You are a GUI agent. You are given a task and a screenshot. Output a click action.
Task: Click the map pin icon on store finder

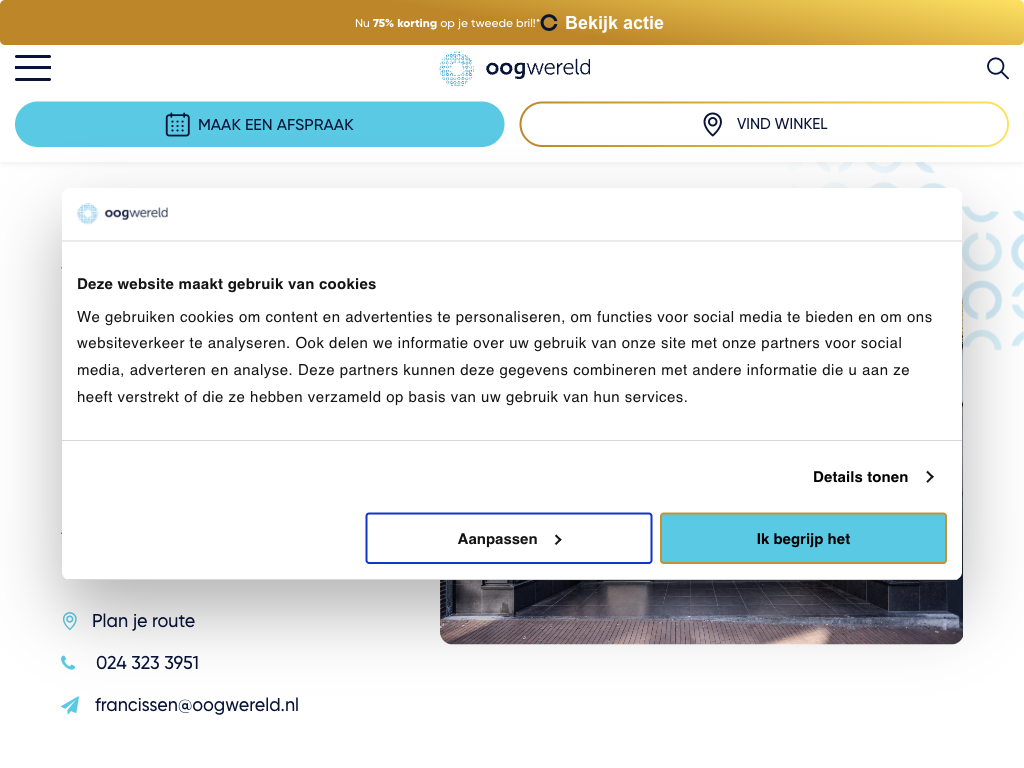click(x=712, y=125)
